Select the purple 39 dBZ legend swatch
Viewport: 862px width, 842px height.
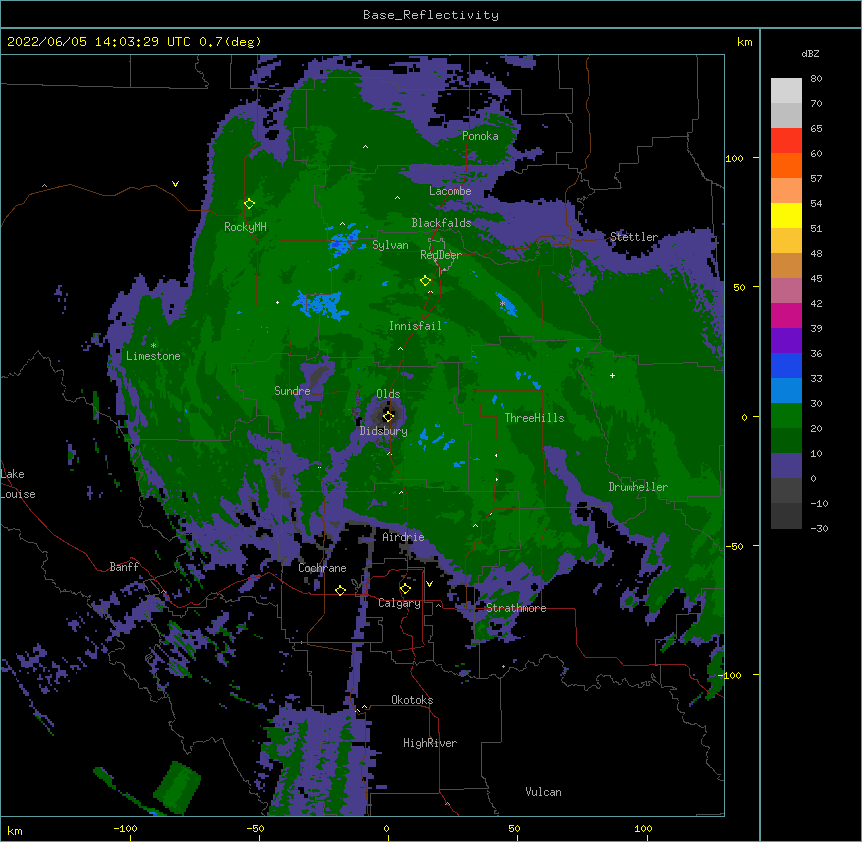[x=786, y=341]
